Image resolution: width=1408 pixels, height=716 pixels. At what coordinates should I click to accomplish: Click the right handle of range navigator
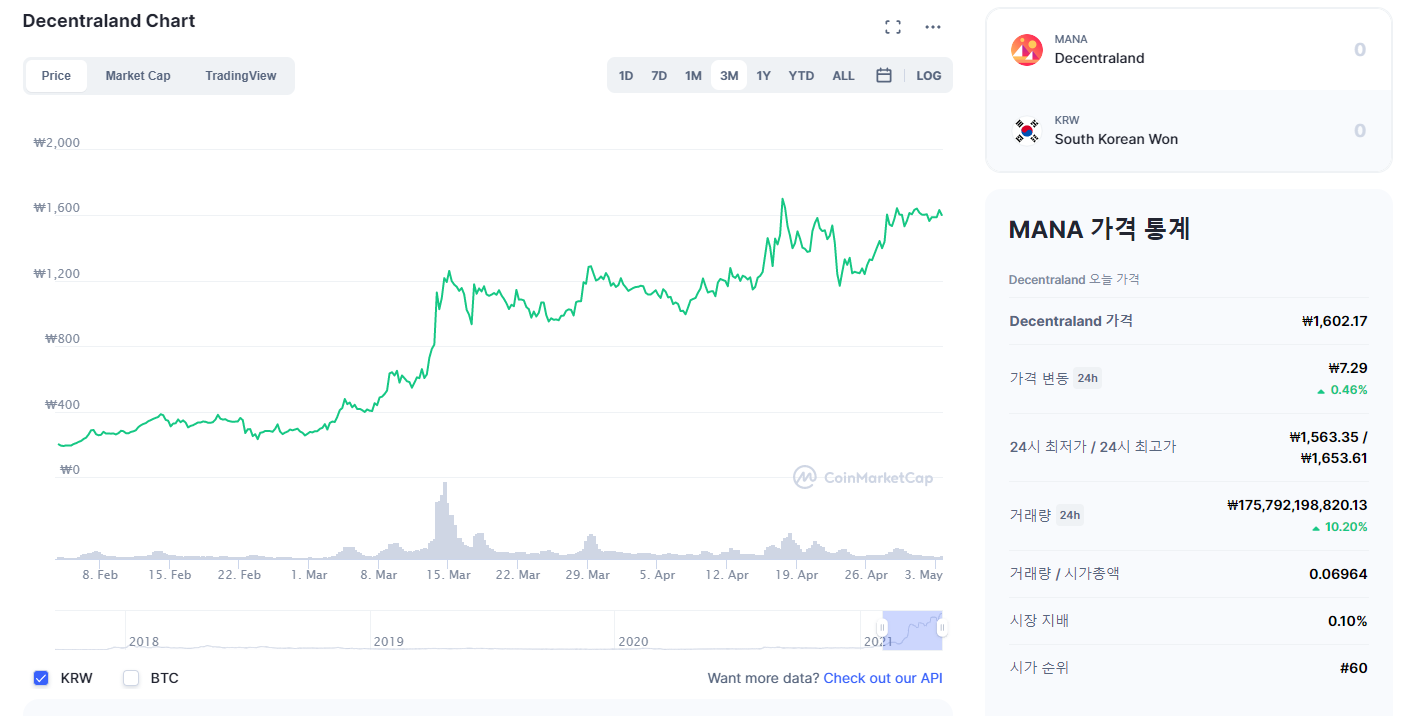click(x=942, y=628)
